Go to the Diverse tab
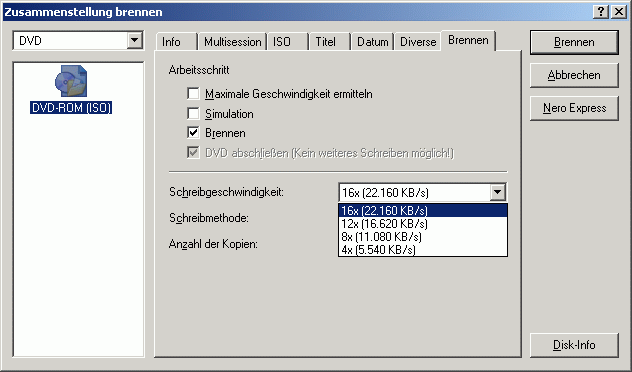The image size is (632, 372). [x=418, y=42]
